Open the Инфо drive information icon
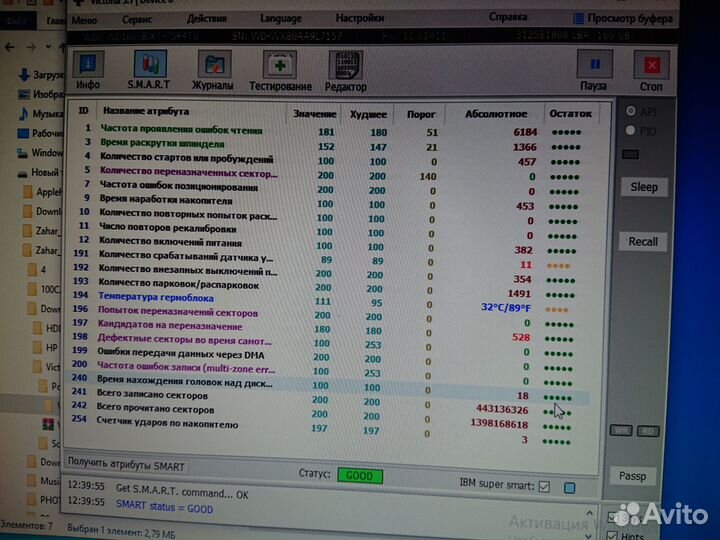Viewport: 720px width, 540px height. (x=88, y=69)
